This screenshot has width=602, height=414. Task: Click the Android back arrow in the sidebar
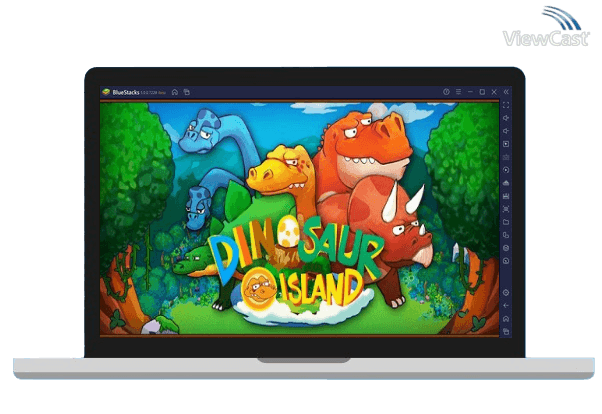click(x=506, y=306)
